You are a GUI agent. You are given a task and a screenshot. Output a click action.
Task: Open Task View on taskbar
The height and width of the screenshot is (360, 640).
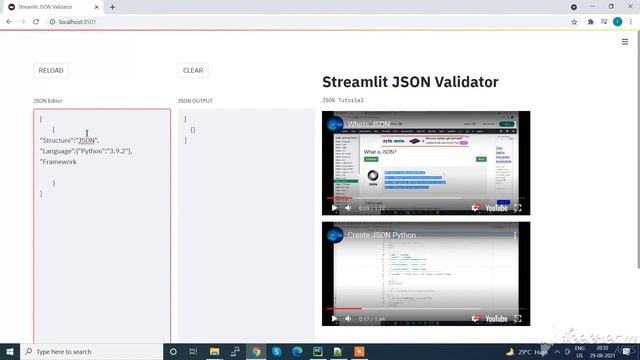[193, 351]
